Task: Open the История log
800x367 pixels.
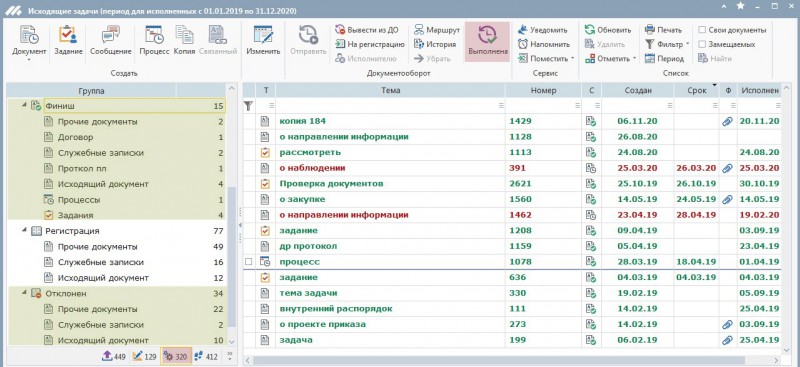Action: click(435, 44)
